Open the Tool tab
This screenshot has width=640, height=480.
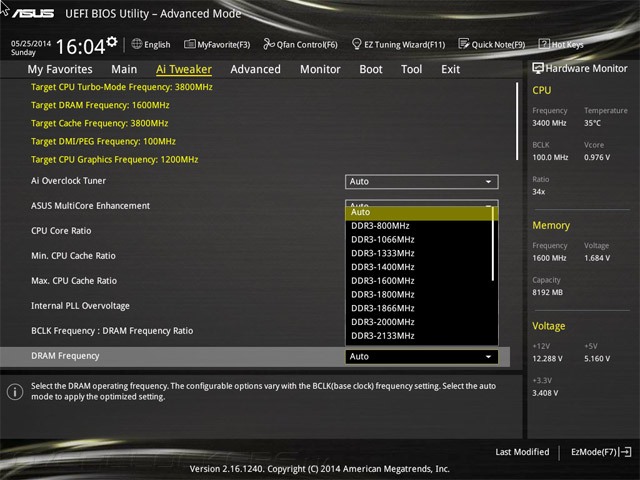(411, 69)
